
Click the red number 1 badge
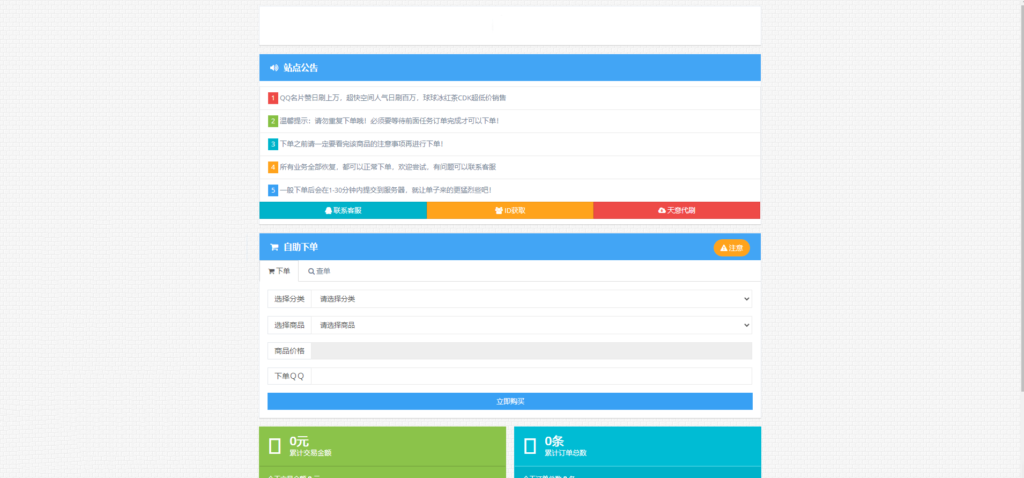click(273, 98)
